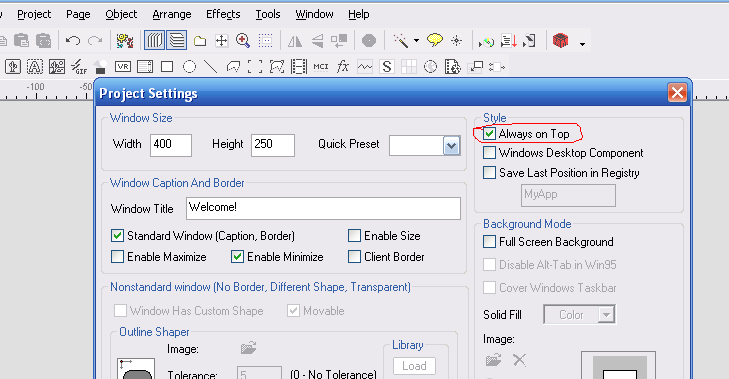Open the Arrange menu
Viewport: 729px width, 379px height.
(x=172, y=14)
